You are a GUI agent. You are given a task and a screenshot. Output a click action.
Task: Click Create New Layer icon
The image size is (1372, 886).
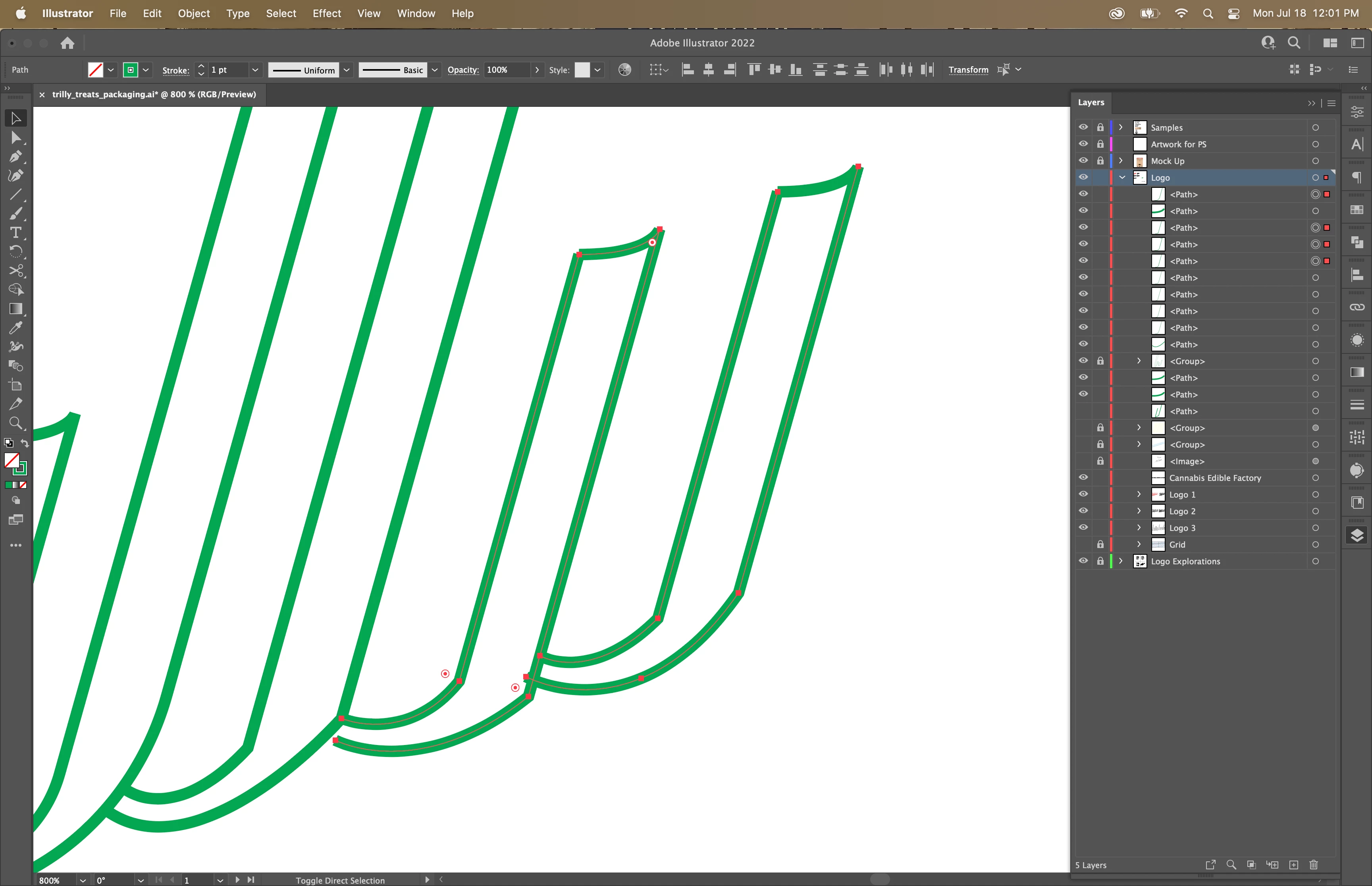pyautogui.click(x=1294, y=865)
